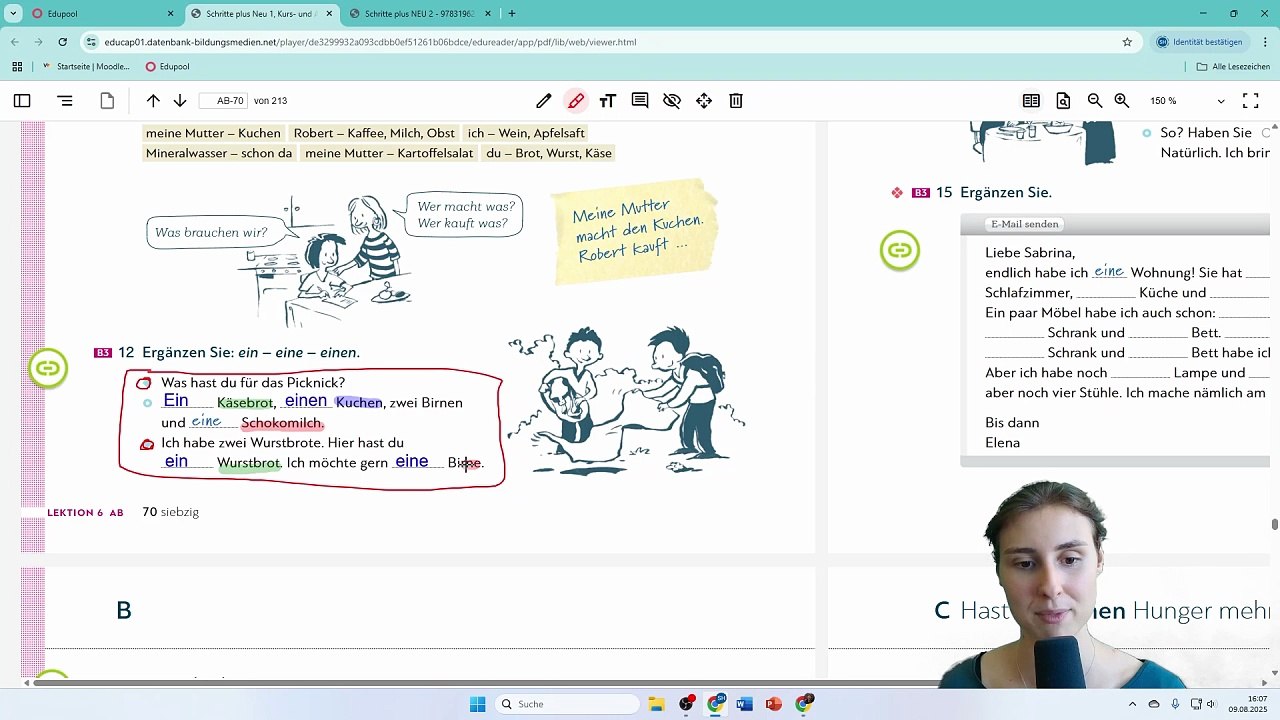Click the Suche taskbar search box
This screenshot has width=1280, height=720.
click(566, 704)
